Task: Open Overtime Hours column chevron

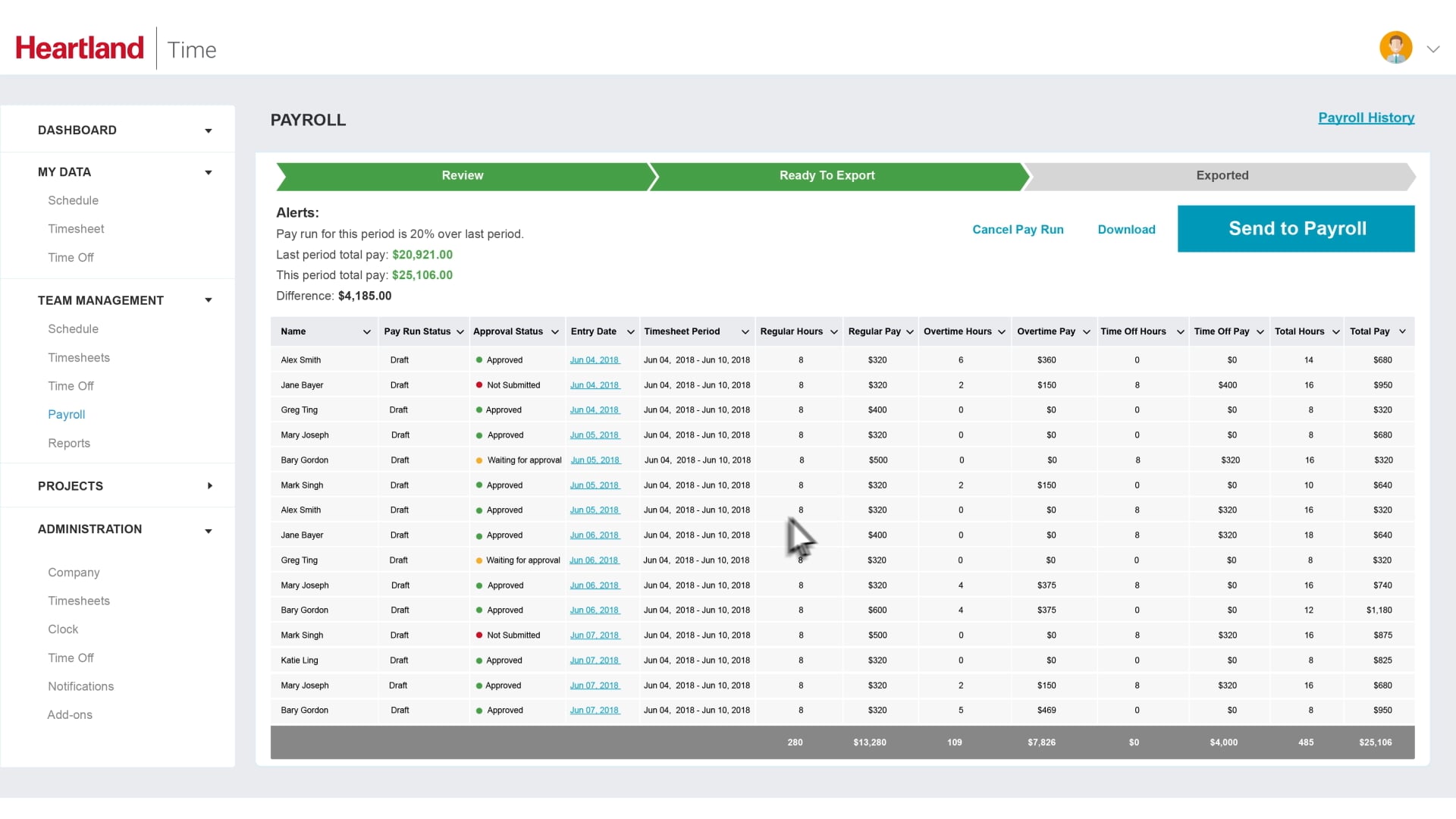Action: [1001, 332]
